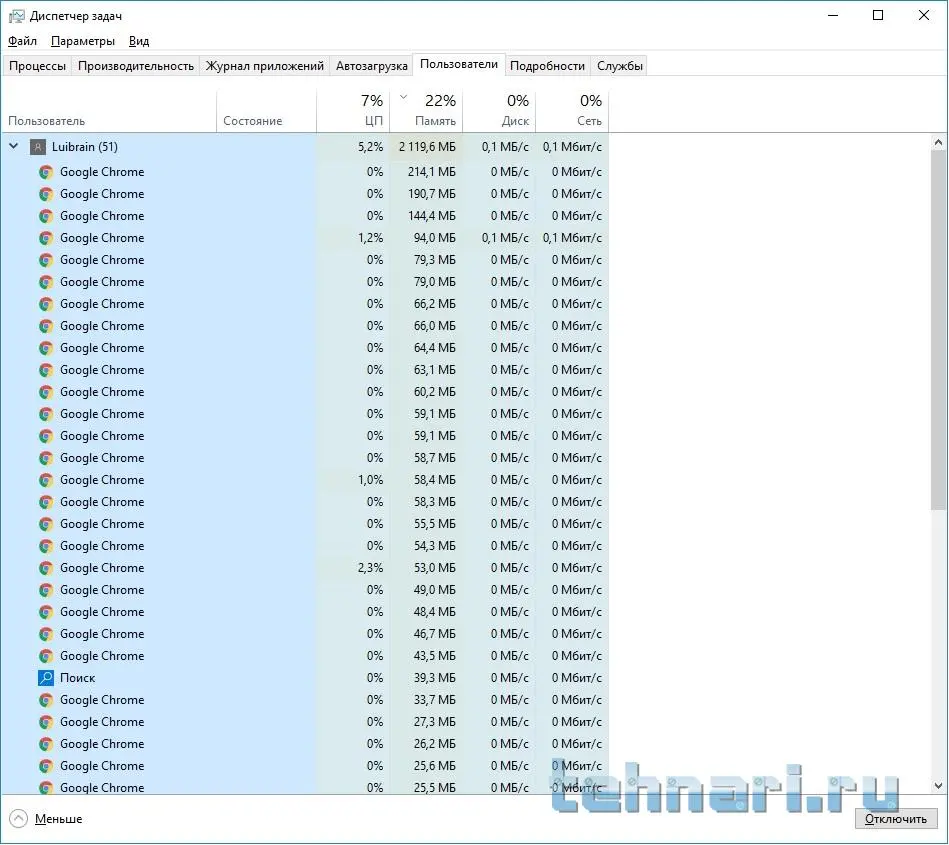
Task: Select the Chrome icon in the 60,2 МБ row
Action: [46, 392]
